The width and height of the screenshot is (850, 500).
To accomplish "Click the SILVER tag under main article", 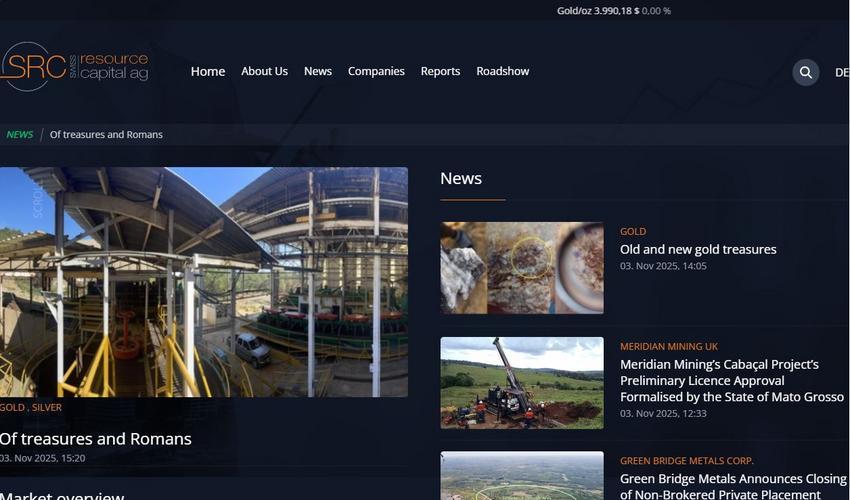I will tap(47, 407).
